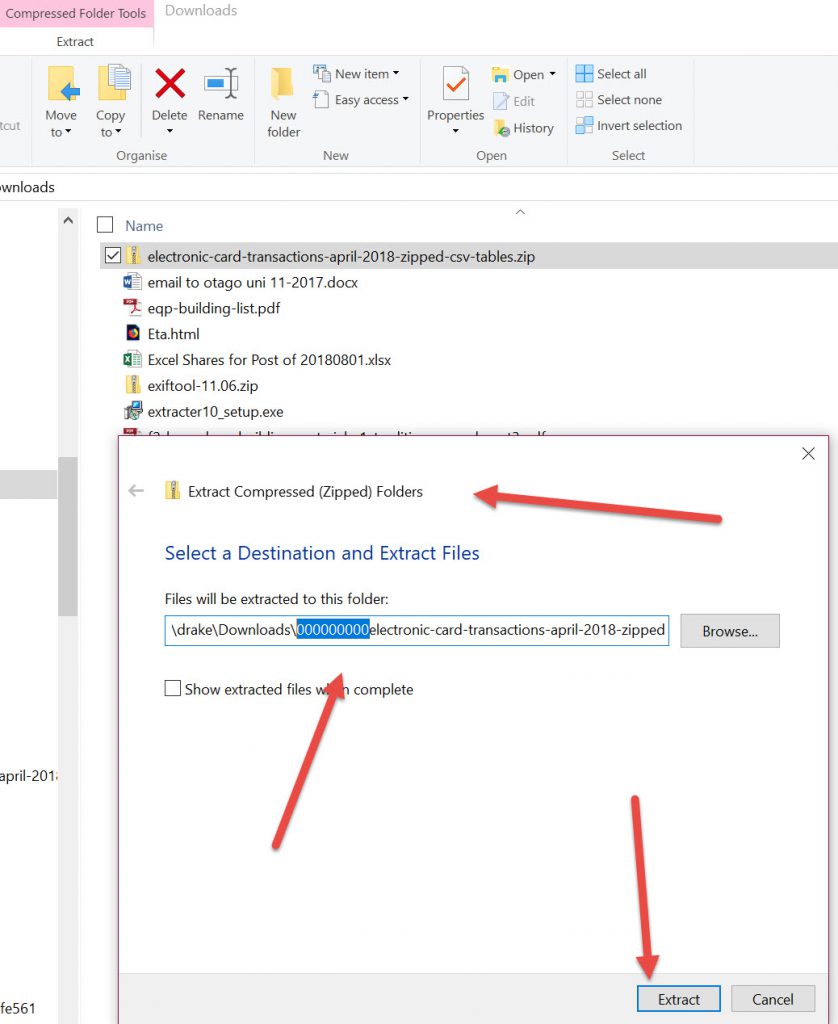Click the back arrow in extract dialog
The height and width of the screenshot is (1024, 838).
[x=137, y=491]
